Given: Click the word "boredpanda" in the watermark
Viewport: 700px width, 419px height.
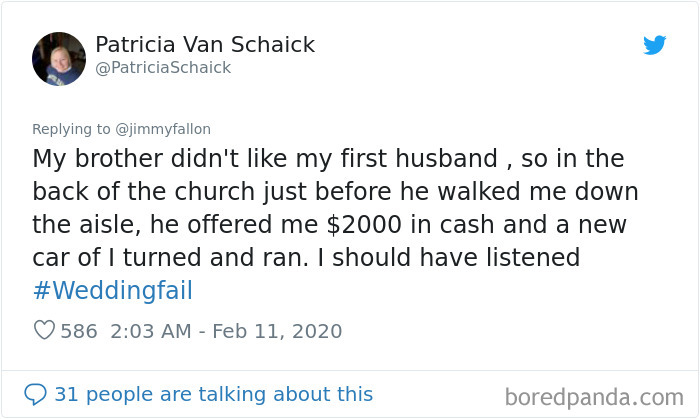Looking at the screenshot, I should [x=558, y=396].
